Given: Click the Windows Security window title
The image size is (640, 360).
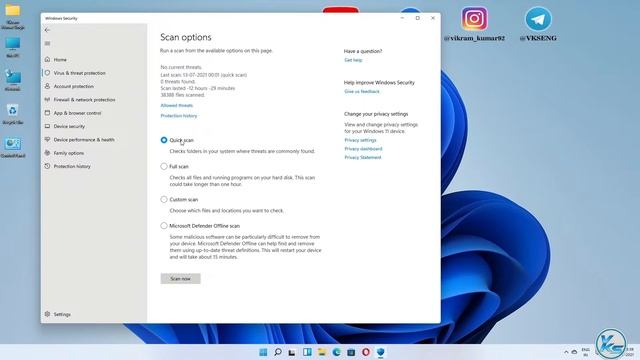Looking at the screenshot, I should point(61,18).
